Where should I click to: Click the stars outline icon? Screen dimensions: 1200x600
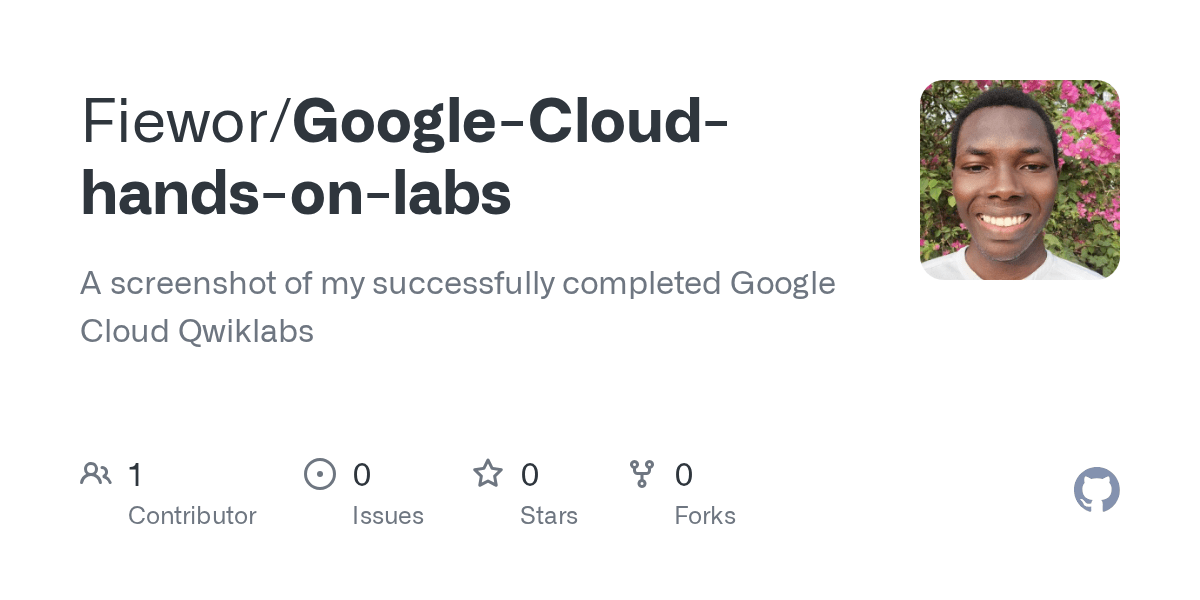coord(488,473)
